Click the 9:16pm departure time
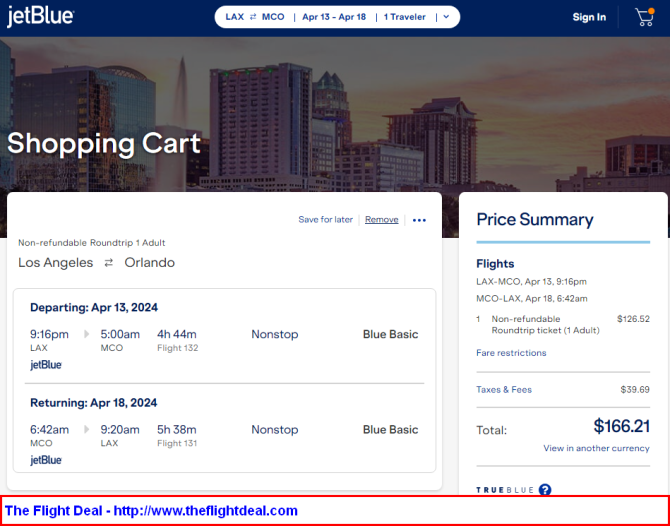670x526 pixels. coord(49,334)
